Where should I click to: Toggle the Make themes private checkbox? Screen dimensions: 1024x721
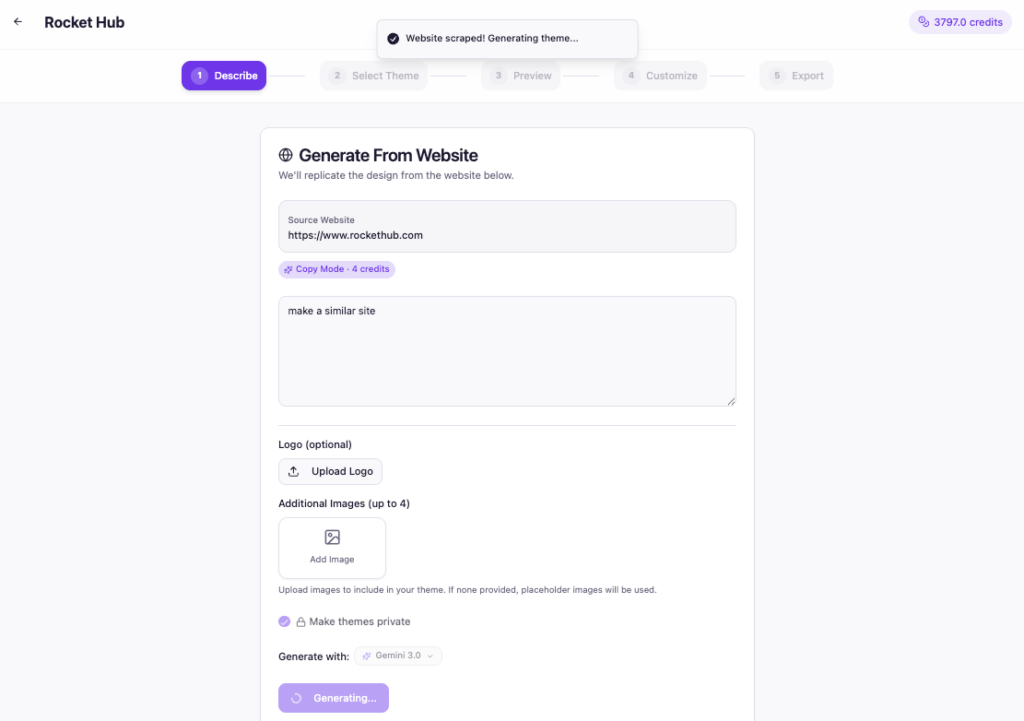coord(285,622)
